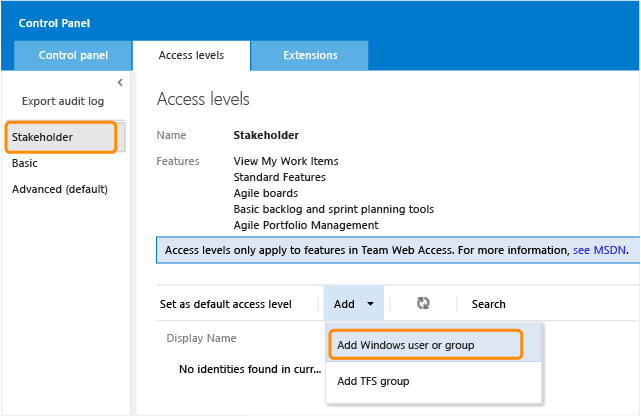Choose Add TFS group menu entry
Viewport: 641px width, 417px height.
(433, 381)
